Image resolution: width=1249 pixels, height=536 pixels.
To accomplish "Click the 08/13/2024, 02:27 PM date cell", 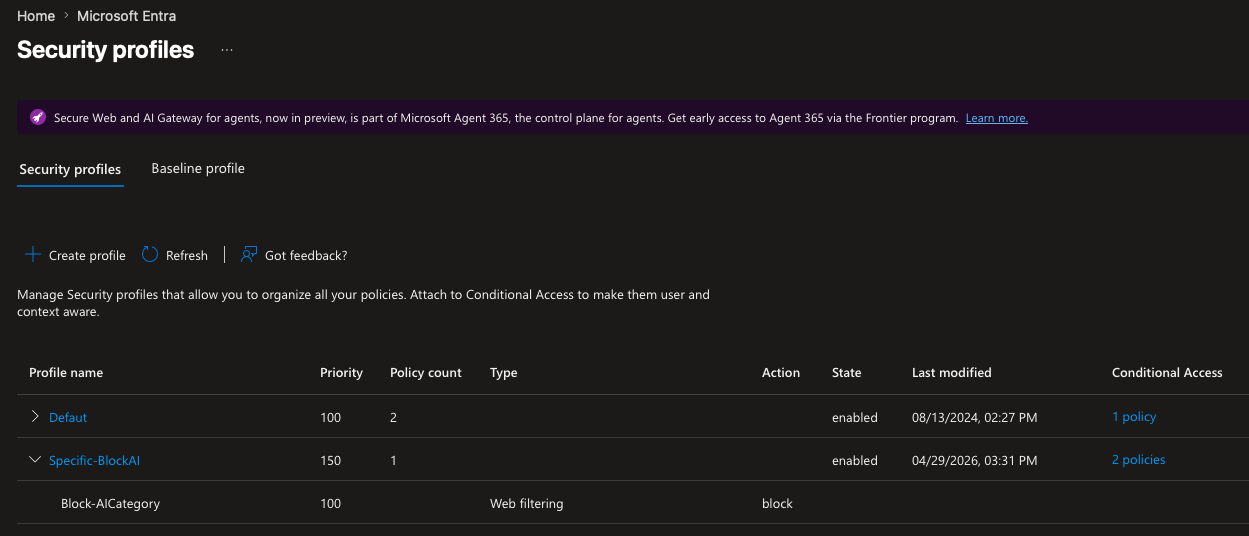I will coord(974,417).
